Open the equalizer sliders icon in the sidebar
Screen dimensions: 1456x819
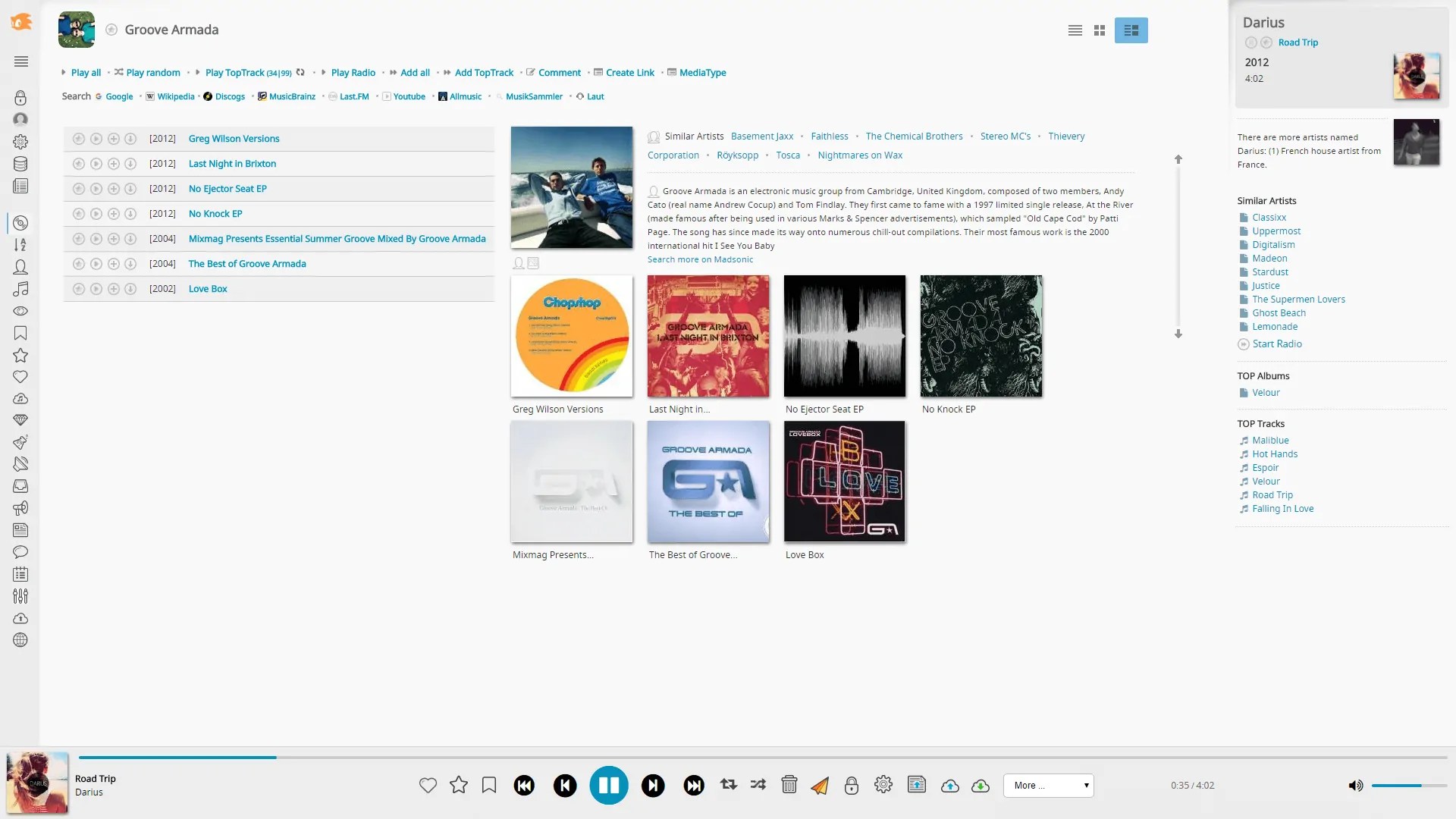coord(20,596)
